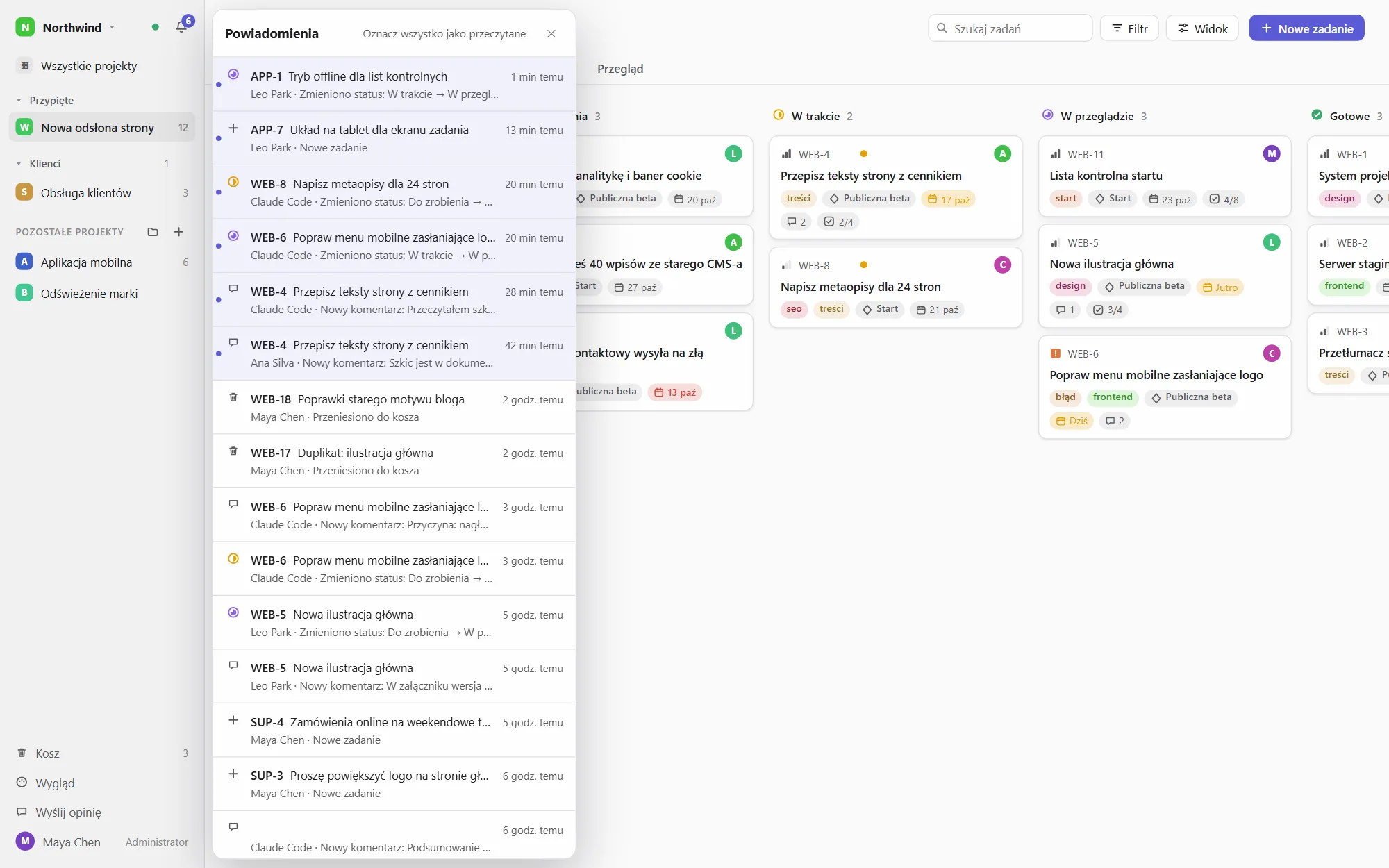Viewport: 1389px width, 868px height.
Task: Click urgent priority icon on WEB-6 card
Action: point(1056,353)
